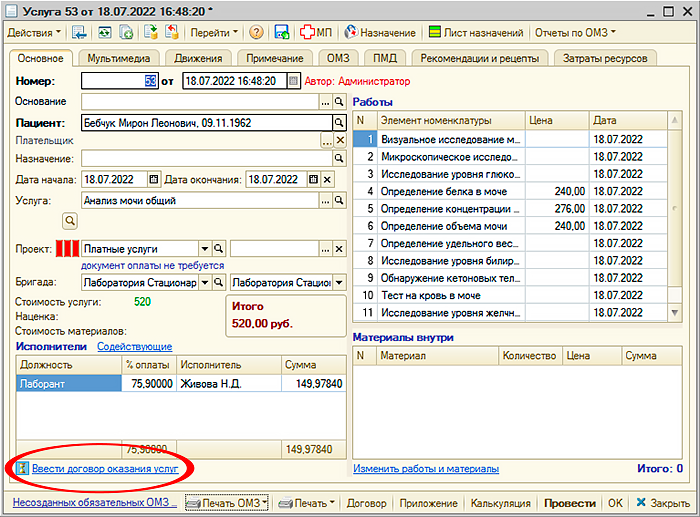Open the Действия dropdown menu
The height and width of the screenshot is (517, 700).
coord(34,33)
